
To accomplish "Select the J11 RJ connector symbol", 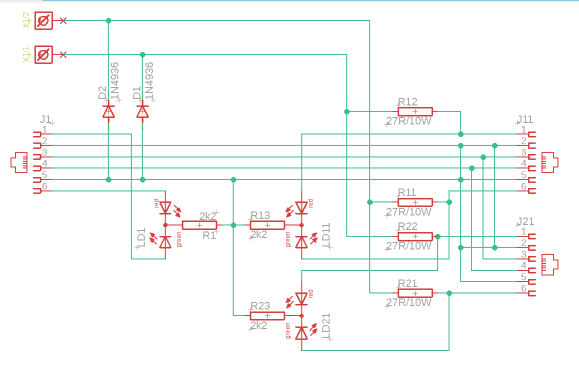I will click(549, 162).
